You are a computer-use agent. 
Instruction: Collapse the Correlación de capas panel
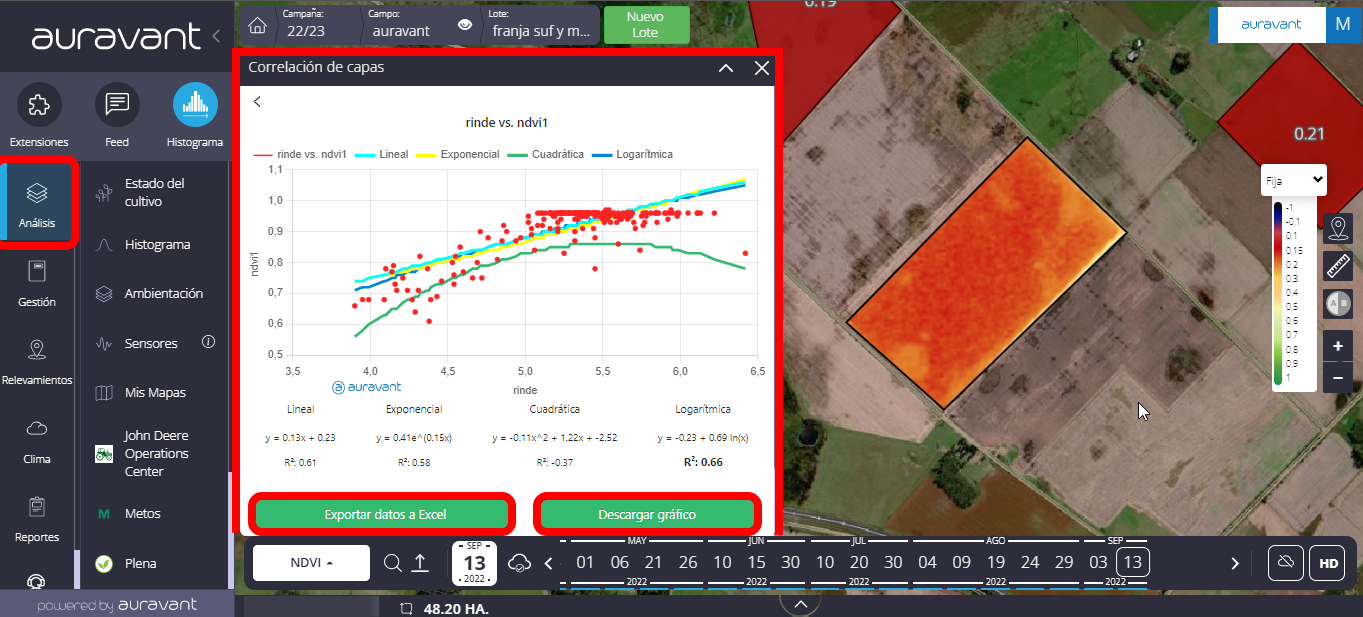click(726, 68)
